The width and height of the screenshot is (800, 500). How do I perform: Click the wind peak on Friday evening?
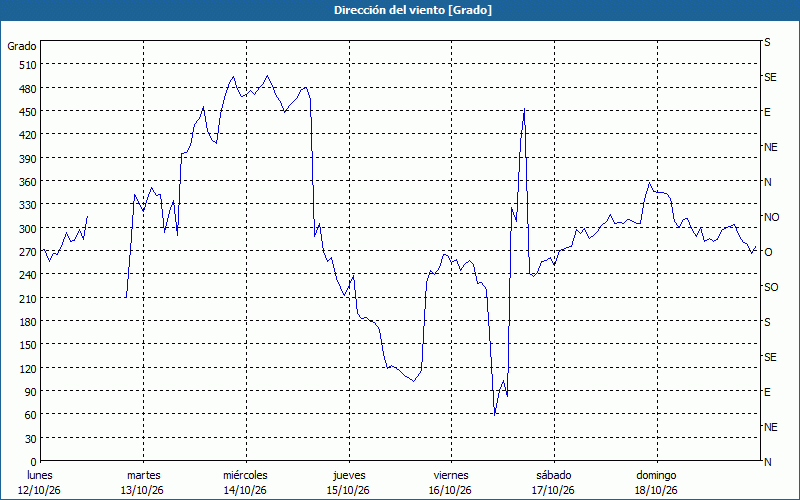(x=524, y=109)
